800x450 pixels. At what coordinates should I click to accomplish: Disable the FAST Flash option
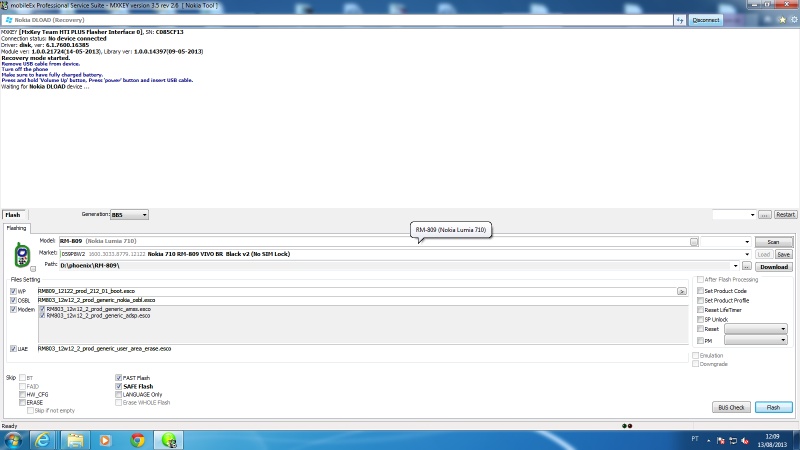(x=118, y=378)
